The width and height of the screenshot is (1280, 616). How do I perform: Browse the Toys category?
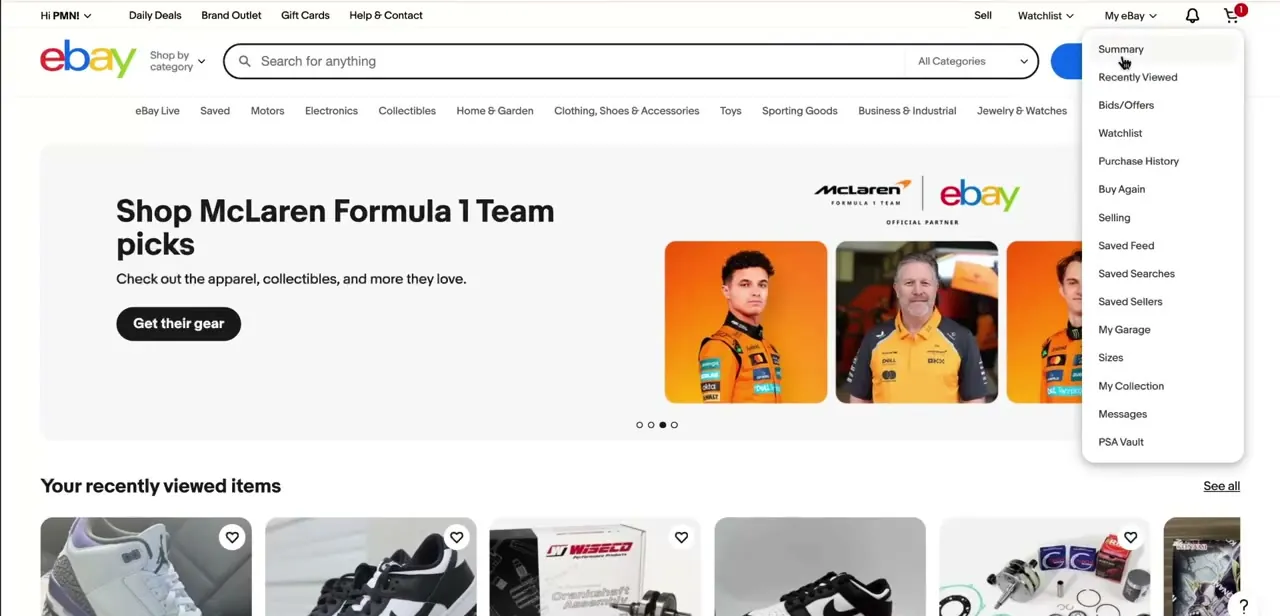[730, 111]
